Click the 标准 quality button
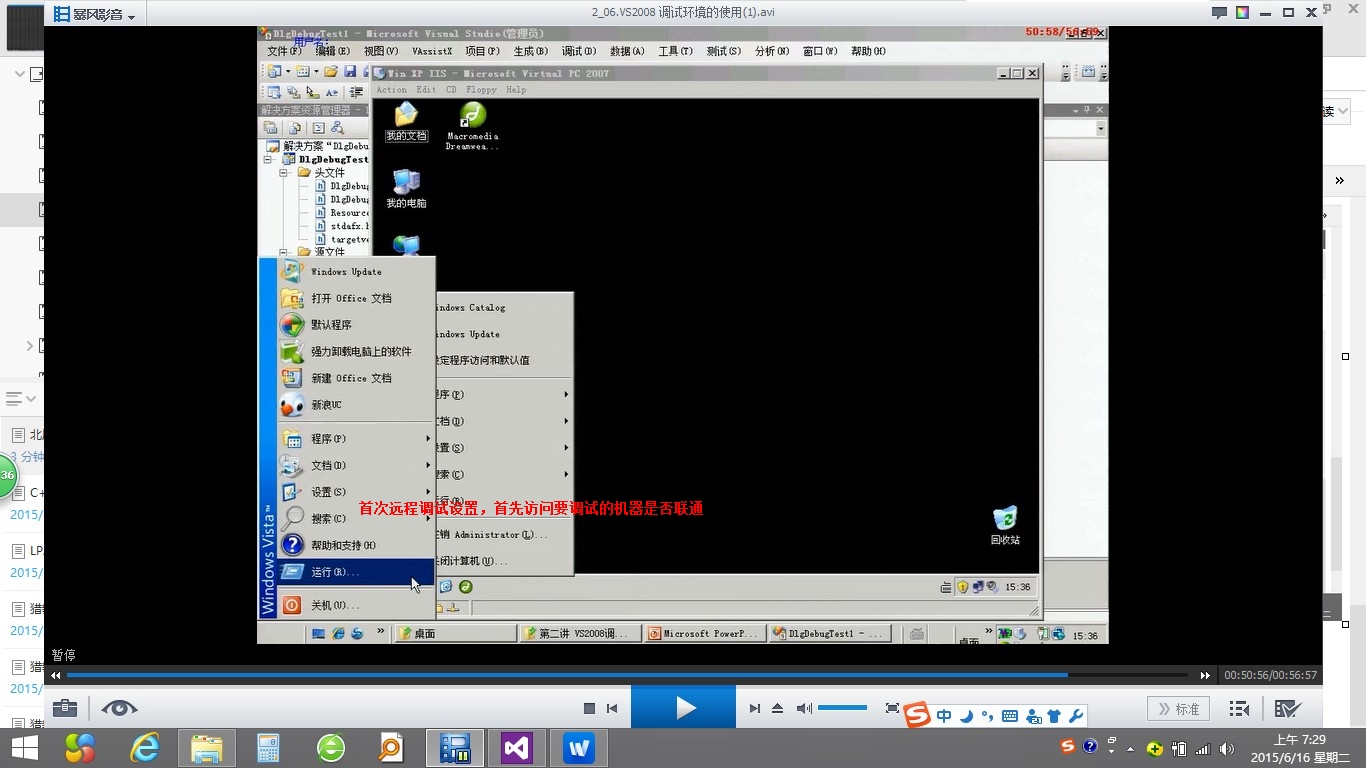 (1178, 709)
